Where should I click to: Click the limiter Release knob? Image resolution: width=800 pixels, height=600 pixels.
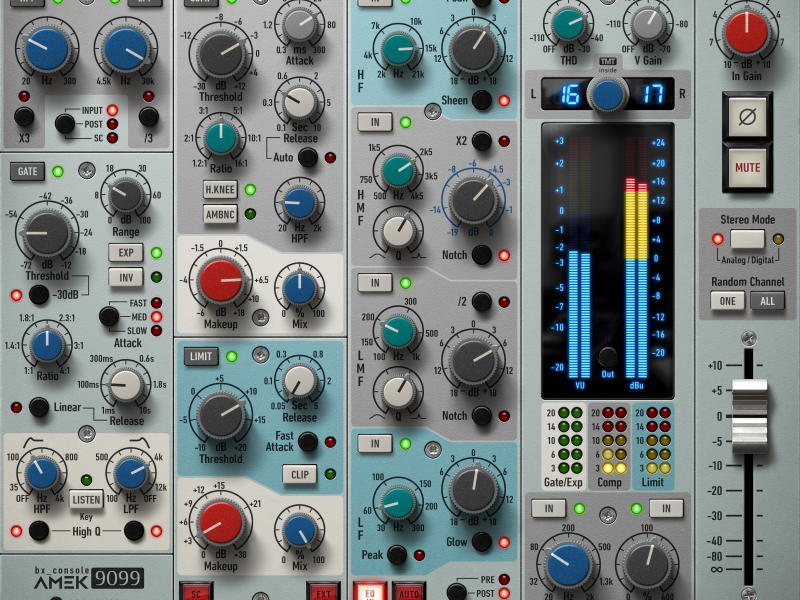(x=299, y=382)
